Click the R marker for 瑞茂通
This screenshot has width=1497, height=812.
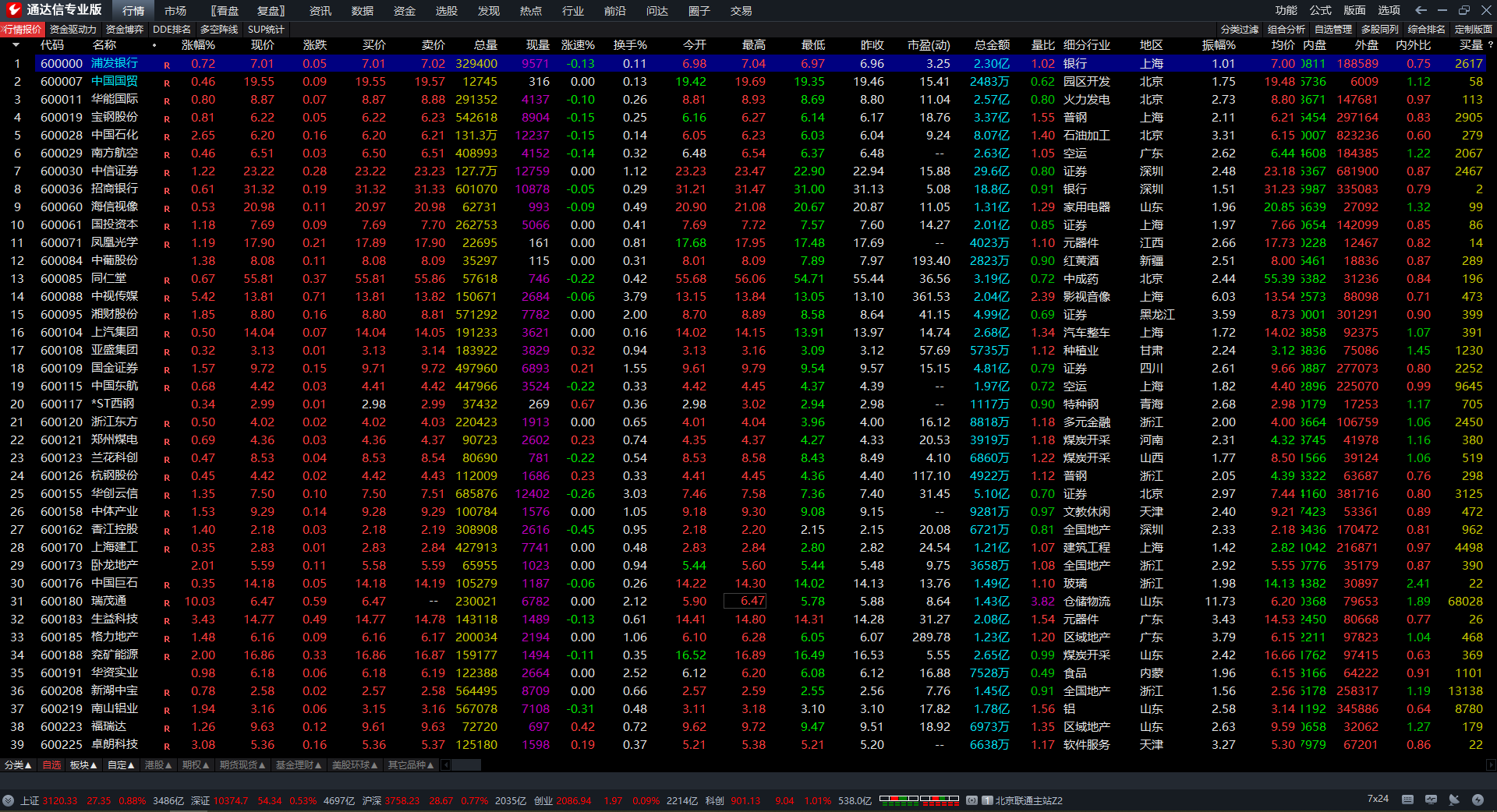167,602
